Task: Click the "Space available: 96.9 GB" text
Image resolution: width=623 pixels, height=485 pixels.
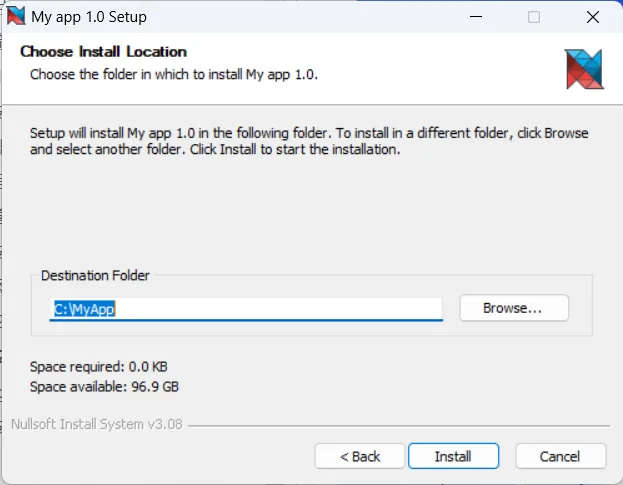Action: (x=104, y=386)
